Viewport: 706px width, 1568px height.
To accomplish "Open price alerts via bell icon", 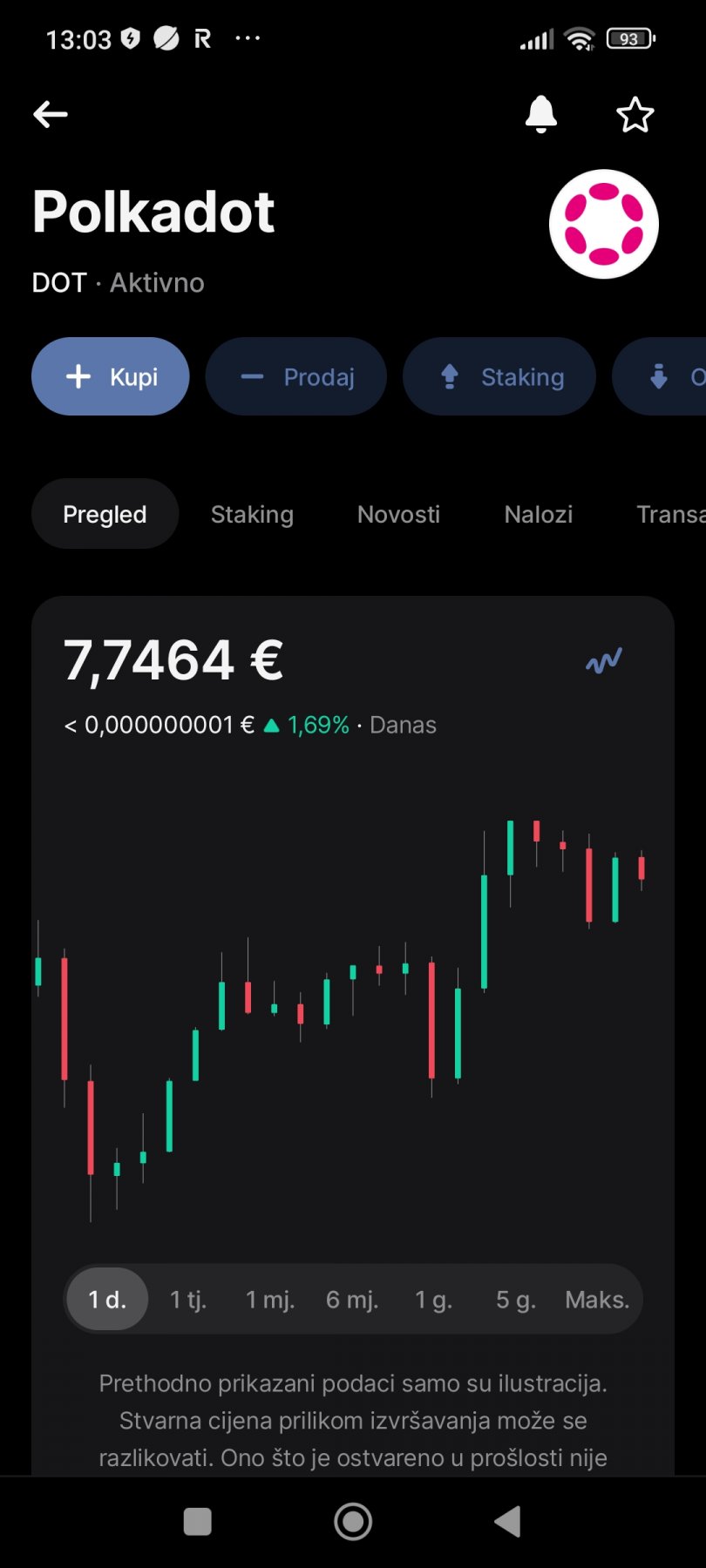I will pyautogui.click(x=540, y=114).
